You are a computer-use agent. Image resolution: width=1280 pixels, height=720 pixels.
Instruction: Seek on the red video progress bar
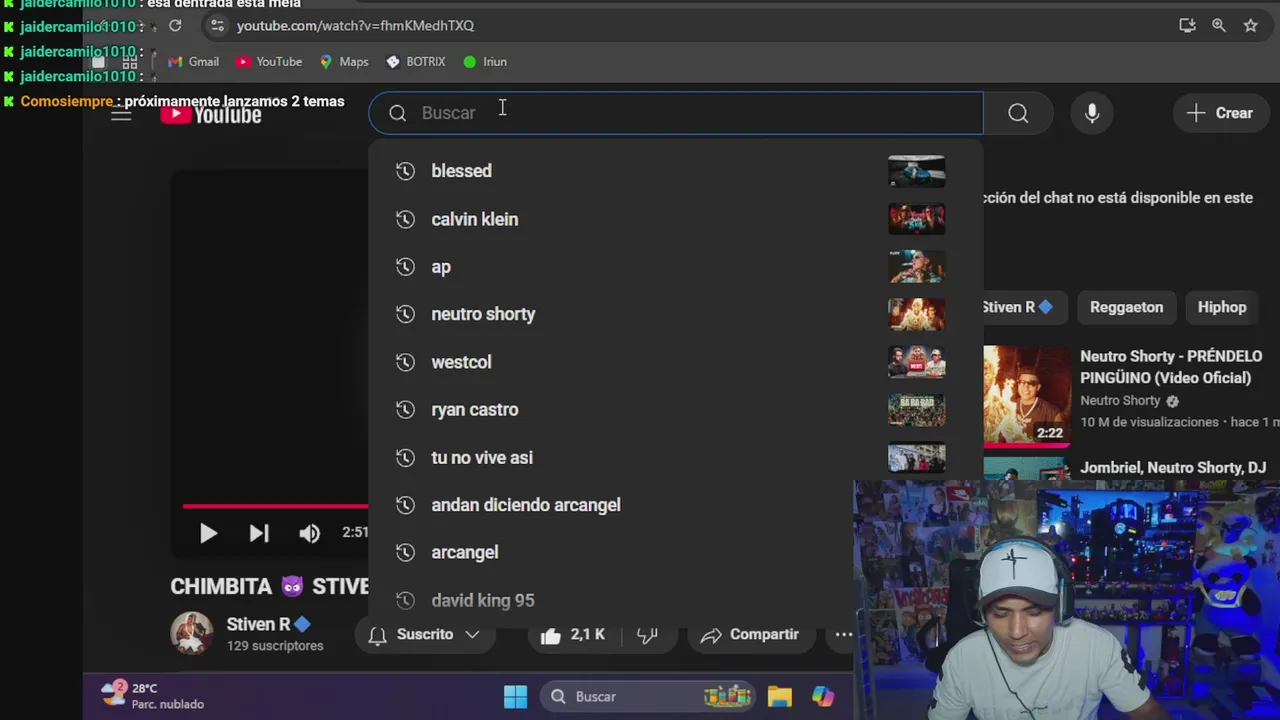pos(275,506)
